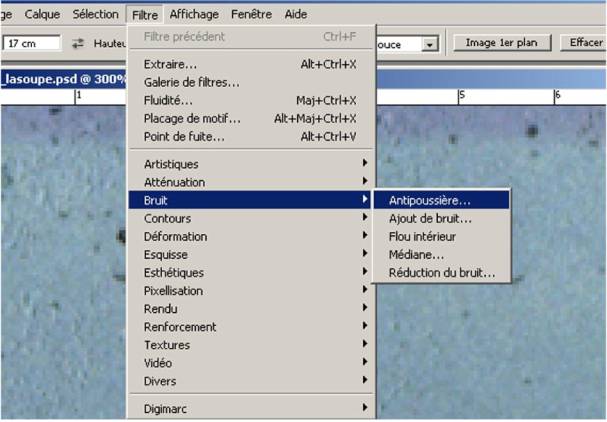The width and height of the screenshot is (607, 422).
Task: Open the Sélection menu
Action: click(96, 14)
